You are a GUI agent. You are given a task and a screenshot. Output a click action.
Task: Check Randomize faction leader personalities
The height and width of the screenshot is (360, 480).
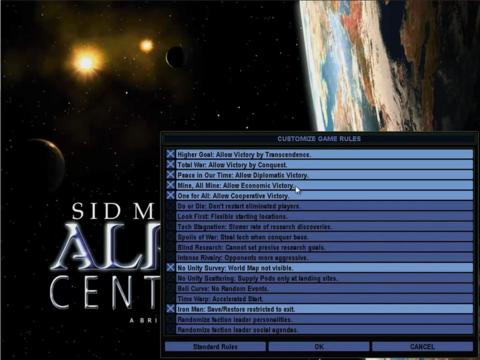coord(319,320)
